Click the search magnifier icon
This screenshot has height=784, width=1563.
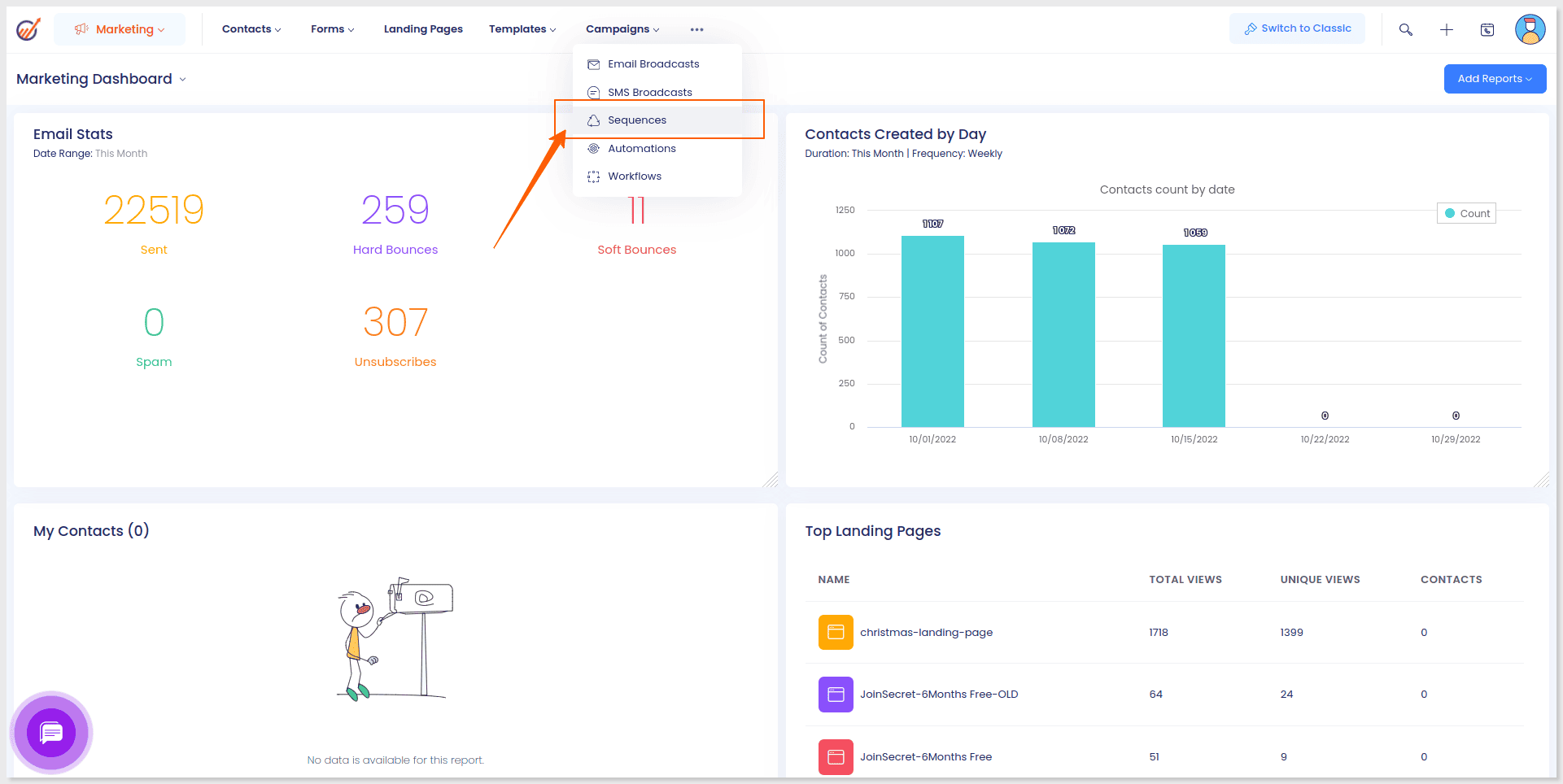(1405, 29)
